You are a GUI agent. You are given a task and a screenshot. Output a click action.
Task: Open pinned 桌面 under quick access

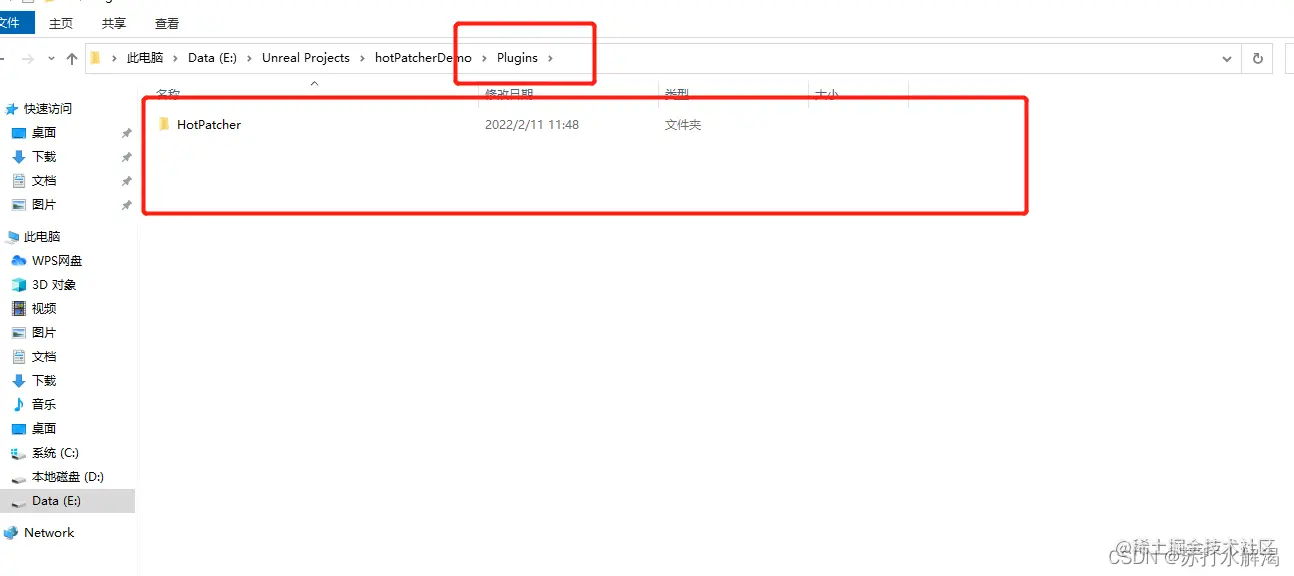tap(44, 133)
